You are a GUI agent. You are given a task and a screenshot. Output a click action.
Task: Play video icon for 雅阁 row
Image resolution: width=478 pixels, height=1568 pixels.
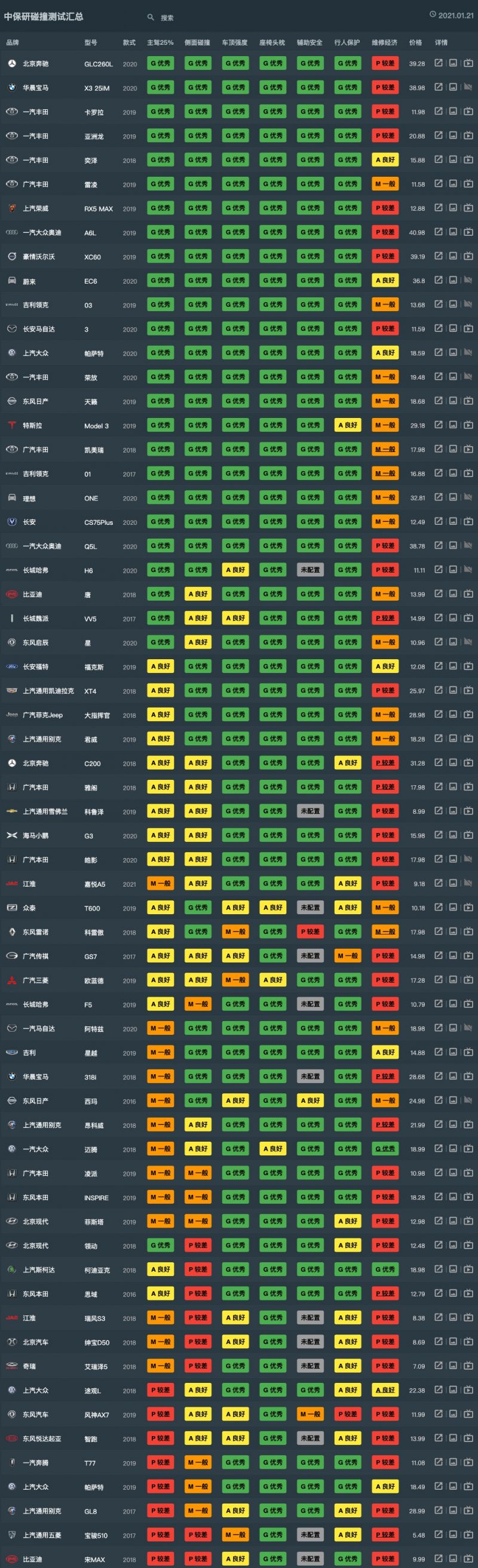(468, 787)
